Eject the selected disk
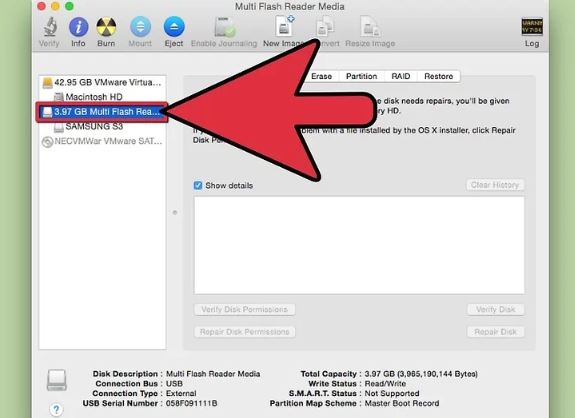 pos(174,27)
